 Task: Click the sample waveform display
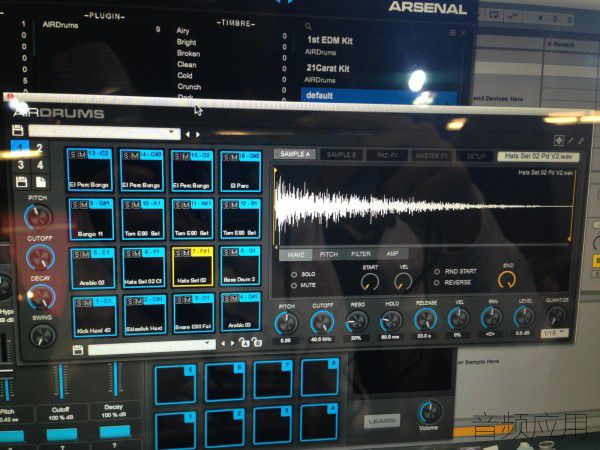pos(424,205)
